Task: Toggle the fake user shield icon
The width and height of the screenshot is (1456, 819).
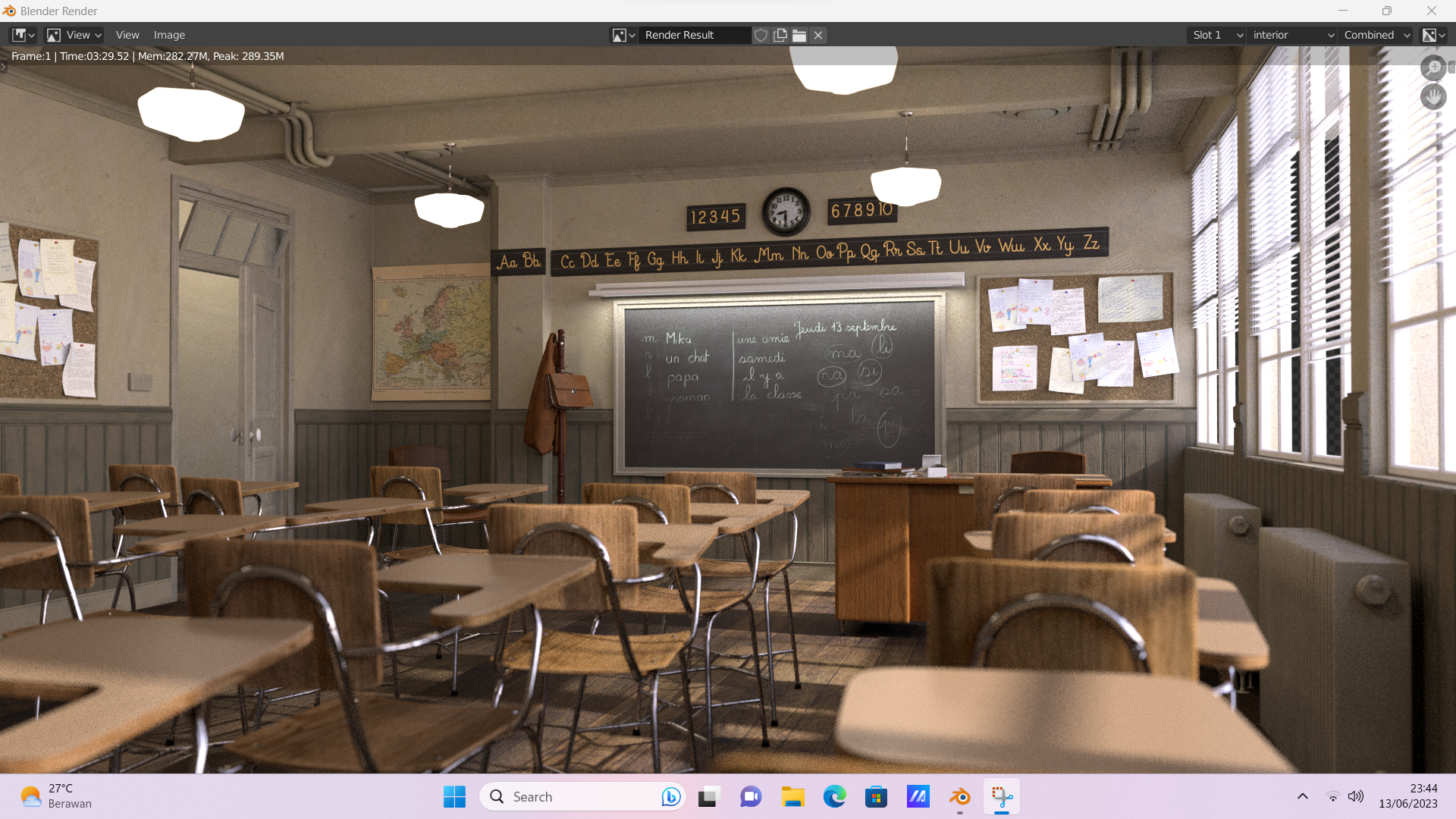Action: click(x=761, y=35)
